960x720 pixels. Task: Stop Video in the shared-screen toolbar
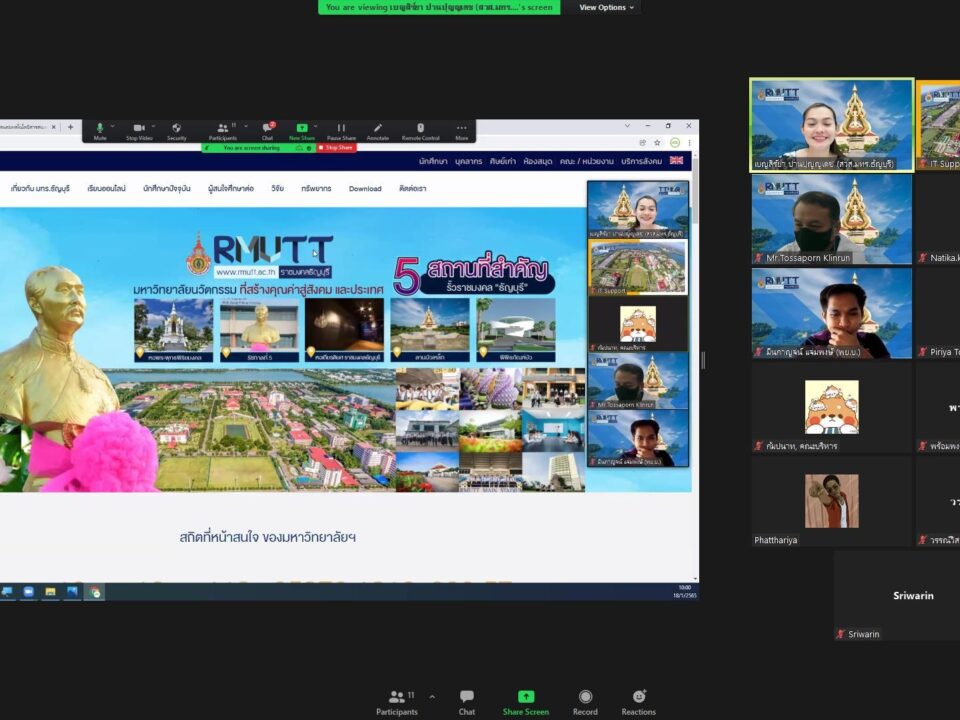[139, 130]
